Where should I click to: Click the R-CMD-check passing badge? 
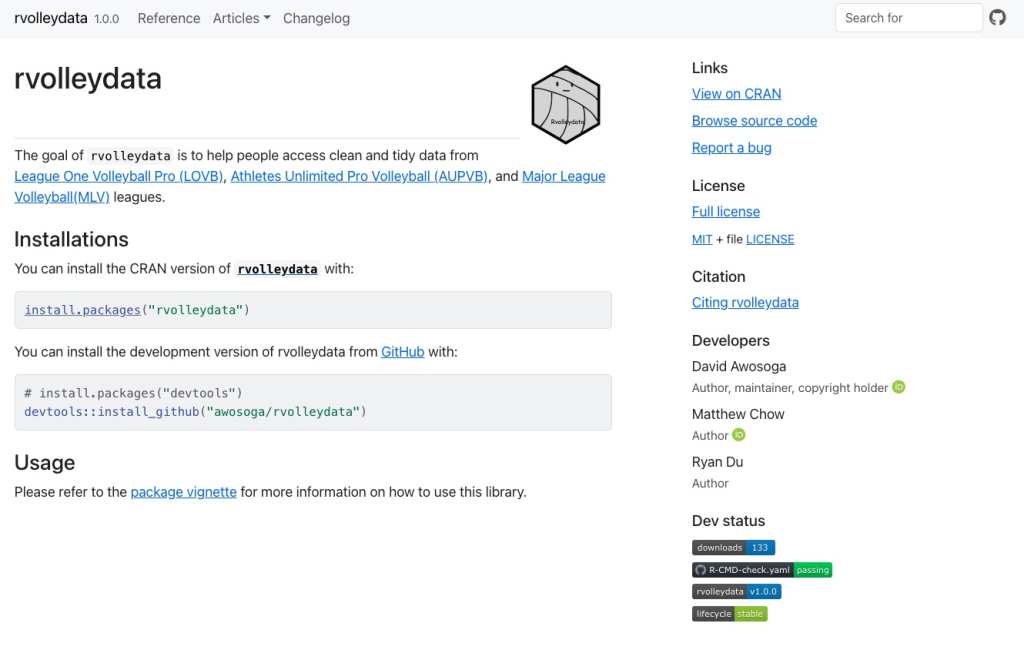762,570
